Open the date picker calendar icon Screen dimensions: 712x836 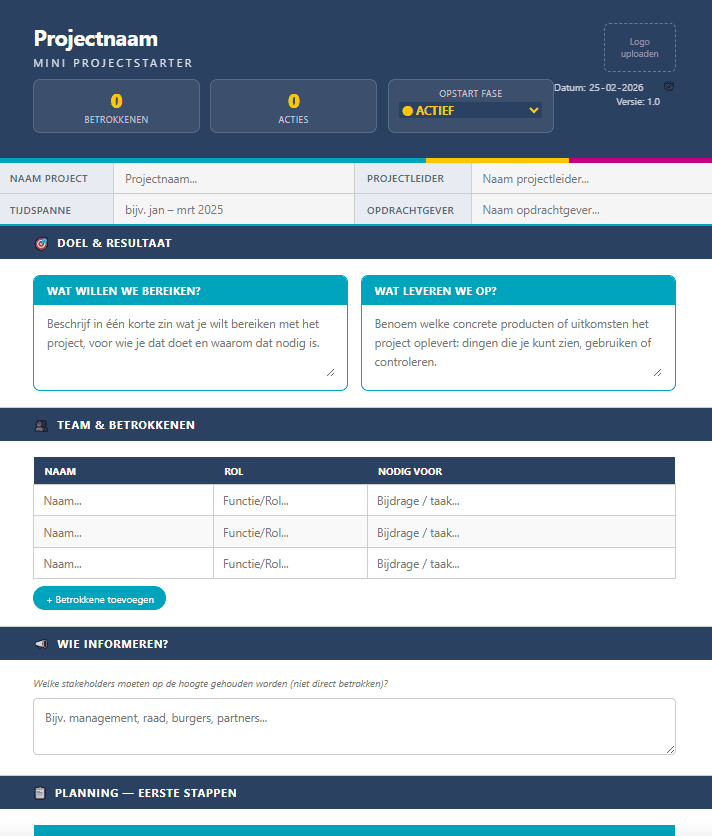click(x=669, y=86)
